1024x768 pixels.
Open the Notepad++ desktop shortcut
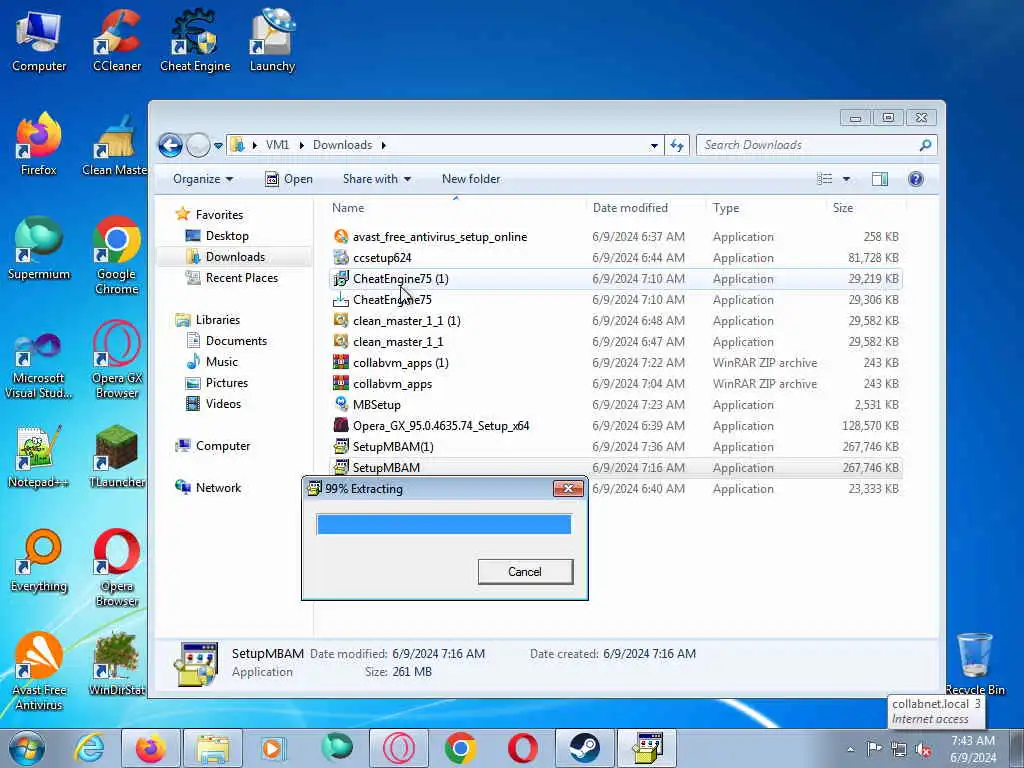point(39,456)
